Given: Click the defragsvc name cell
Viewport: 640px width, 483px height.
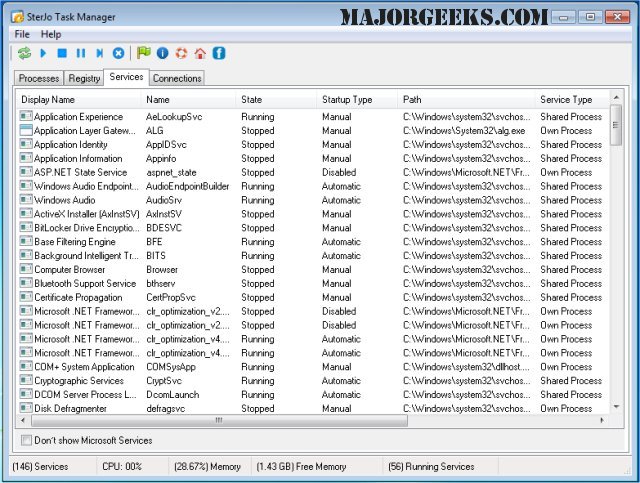Looking at the screenshot, I should (166, 408).
